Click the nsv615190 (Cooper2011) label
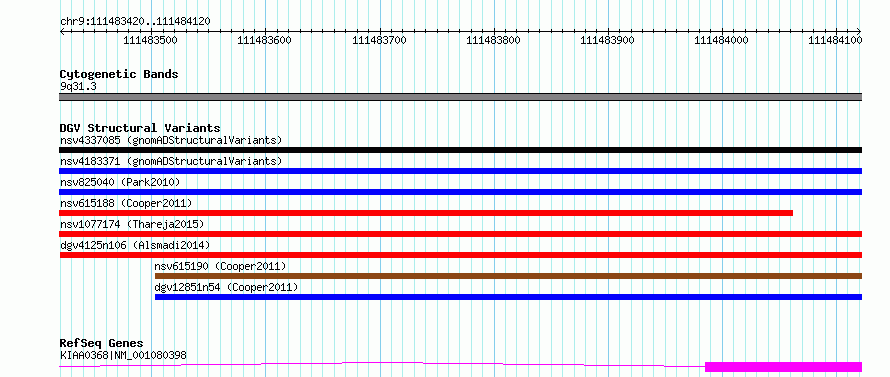Viewport: 890px width, 377px height. [220, 266]
